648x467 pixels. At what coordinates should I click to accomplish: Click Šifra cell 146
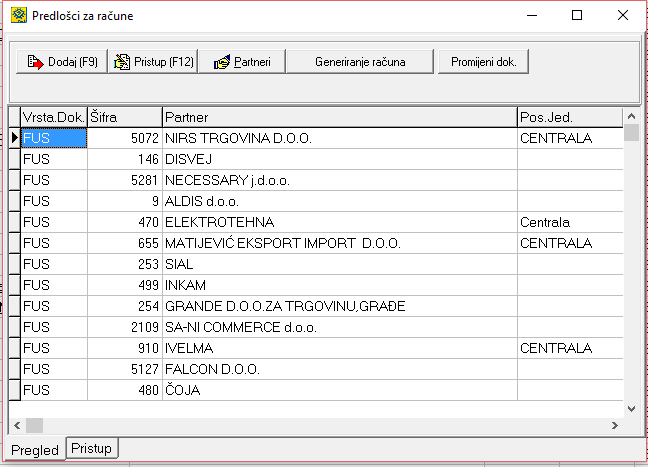pos(125,159)
